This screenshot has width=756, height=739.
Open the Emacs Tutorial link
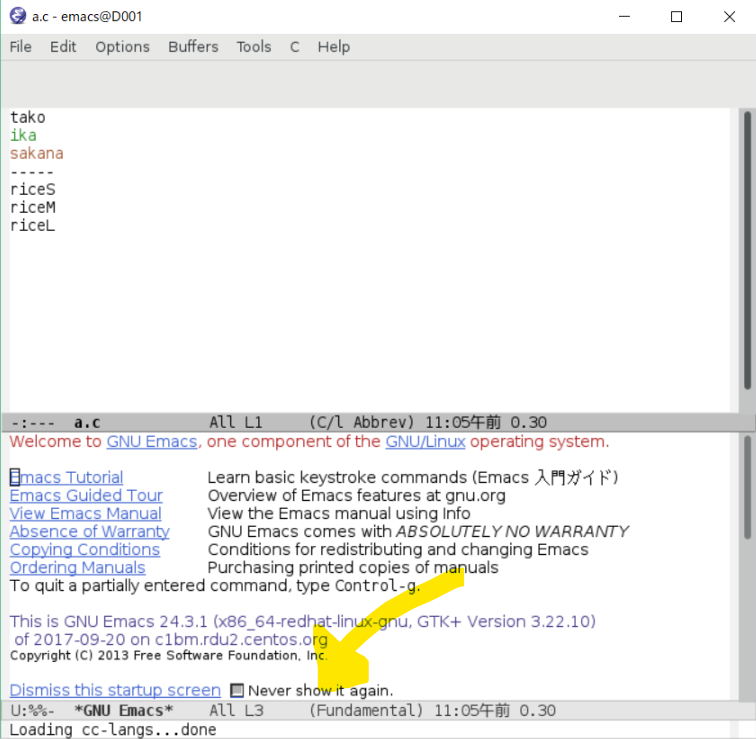coord(68,478)
